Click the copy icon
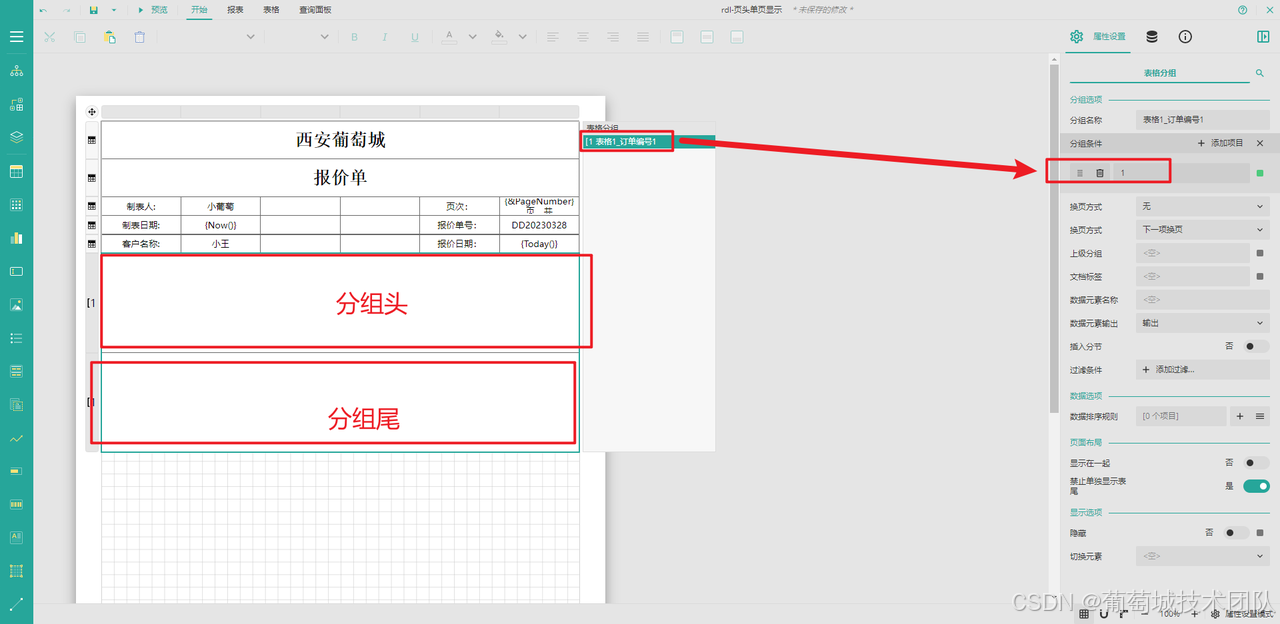Screen dimensions: 1280x624 (80, 37)
